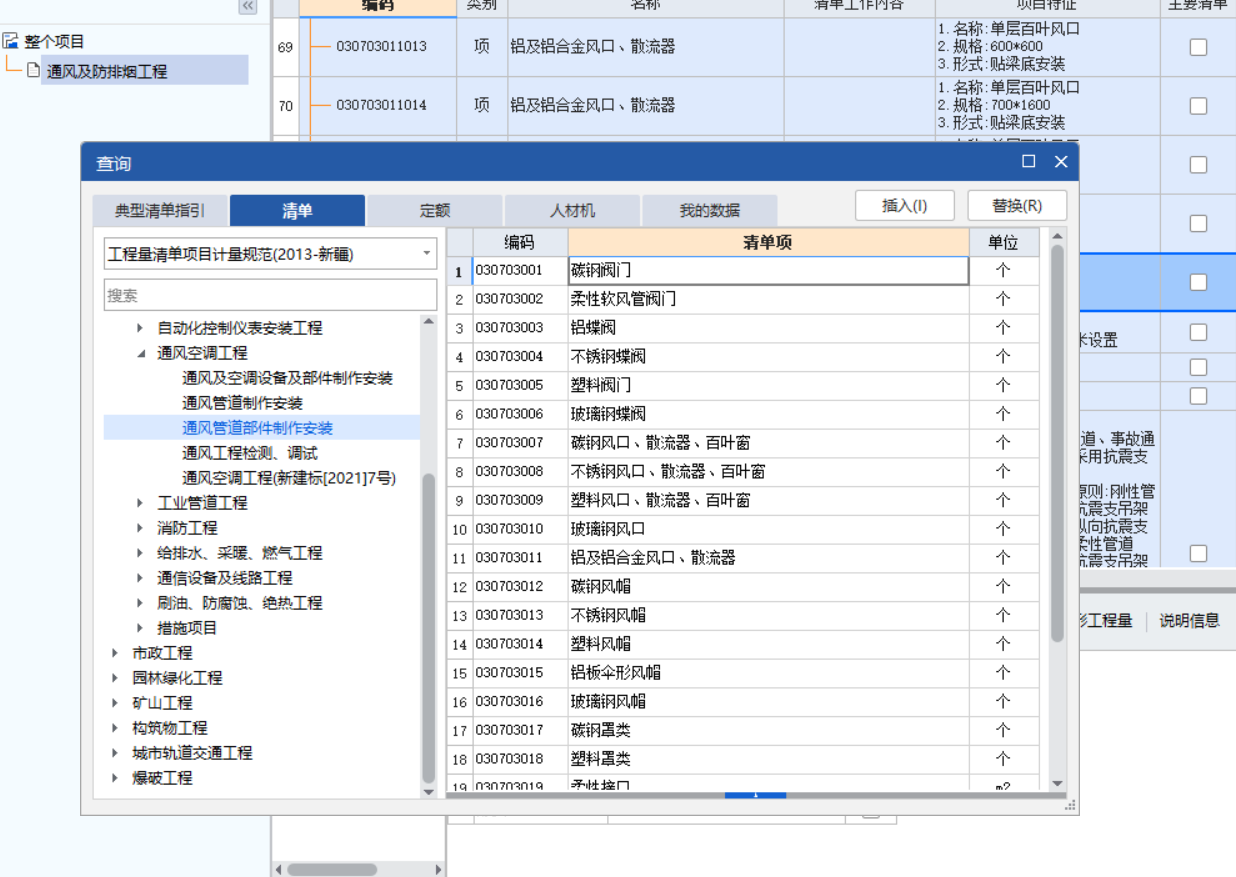This screenshot has height=877, width=1236.
Task: Click the bottom horizontal scrollbar right arrow
Action: click(438, 869)
